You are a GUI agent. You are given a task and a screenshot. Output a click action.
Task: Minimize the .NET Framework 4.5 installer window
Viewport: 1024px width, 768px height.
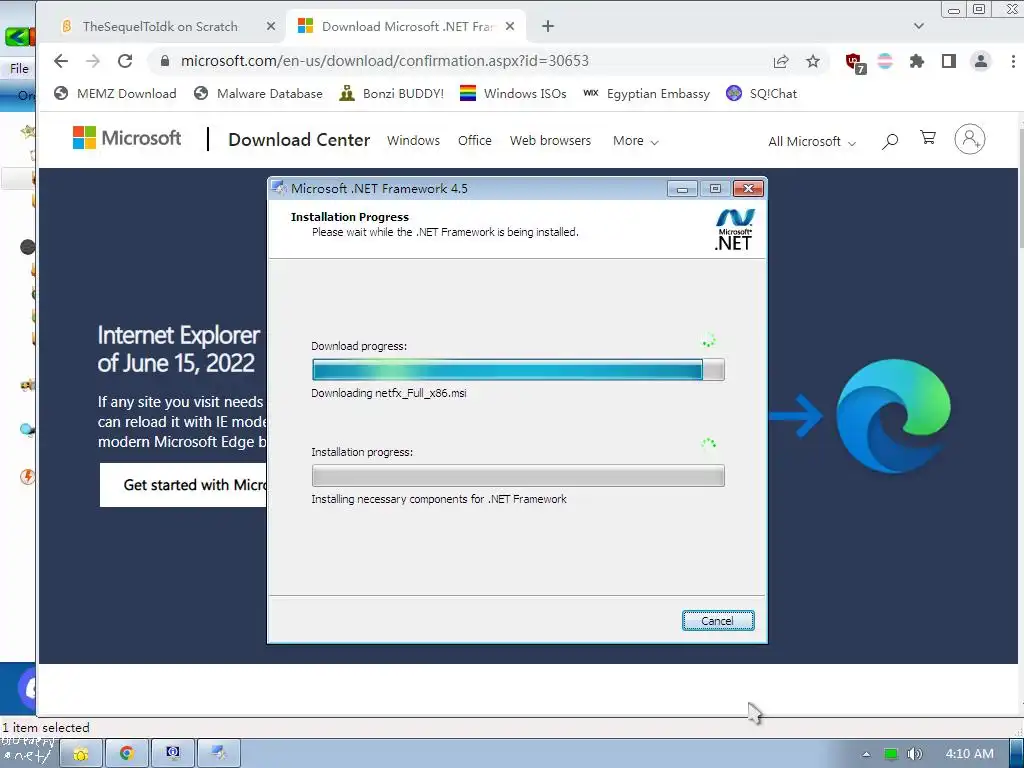682,189
